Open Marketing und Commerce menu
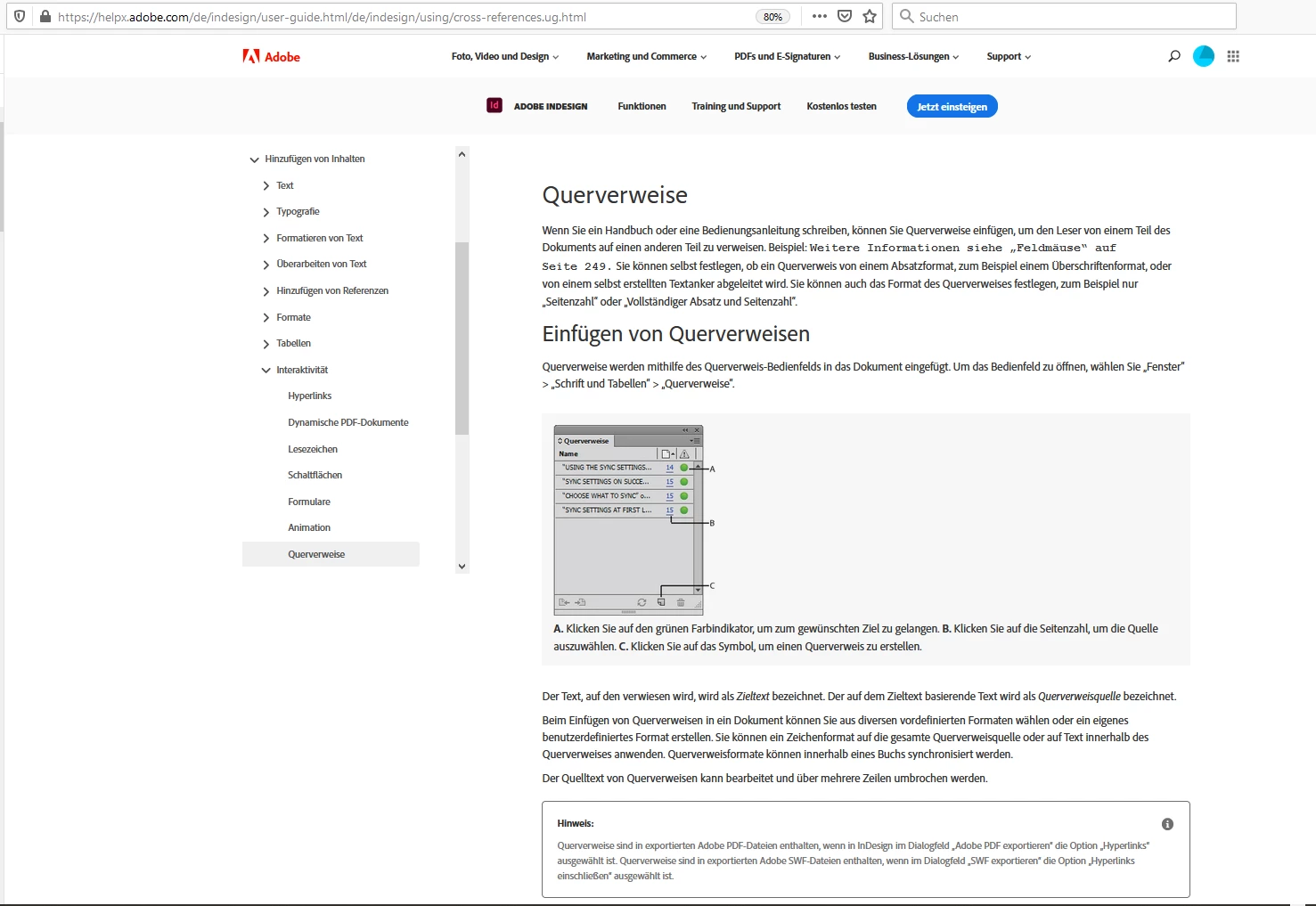 [646, 56]
